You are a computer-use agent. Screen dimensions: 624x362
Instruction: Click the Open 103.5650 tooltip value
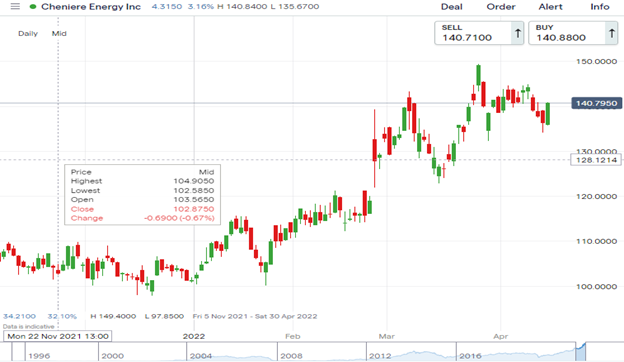[x=193, y=200]
